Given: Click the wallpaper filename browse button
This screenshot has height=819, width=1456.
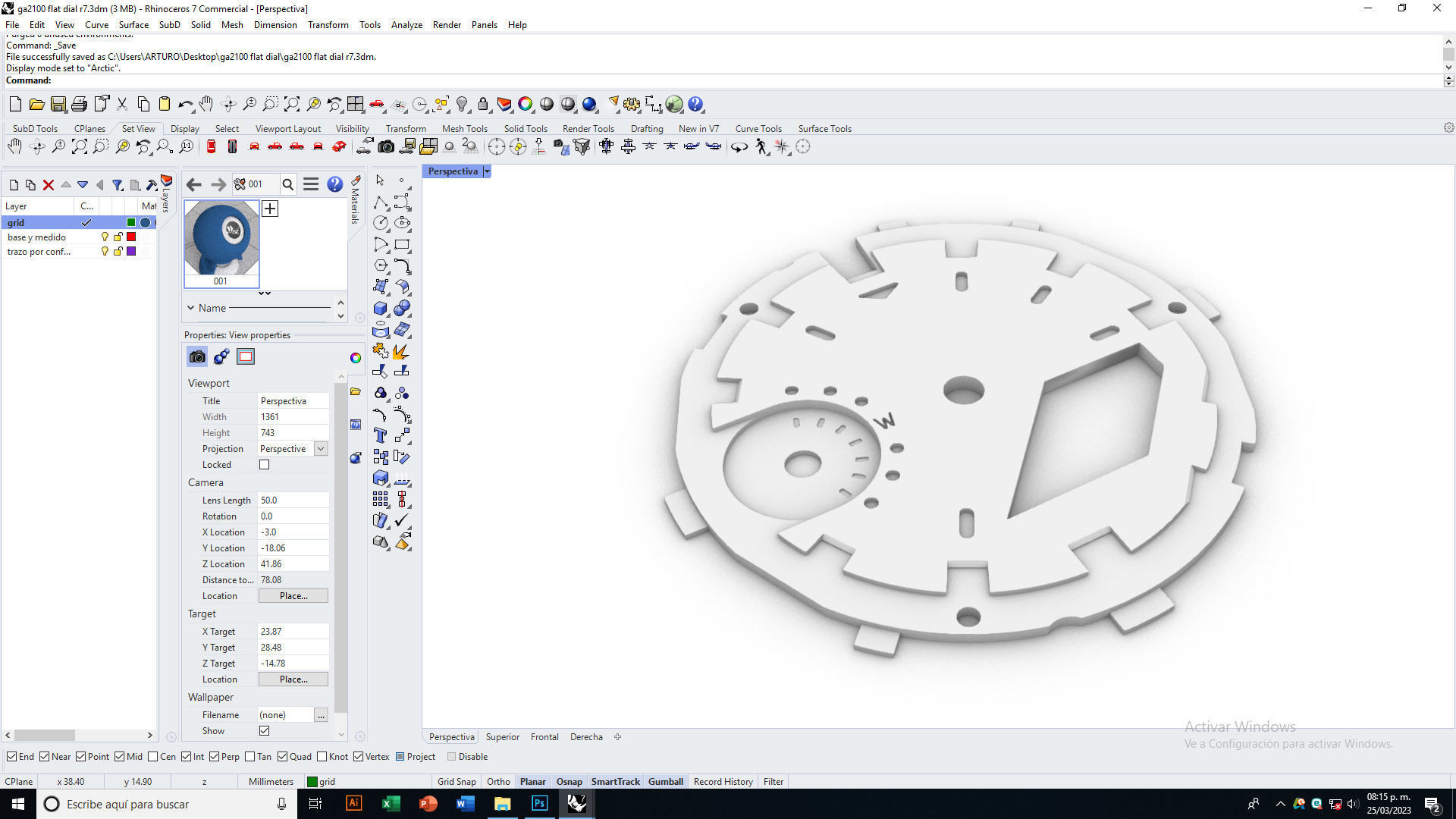Looking at the screenshot, I should 321,714.
